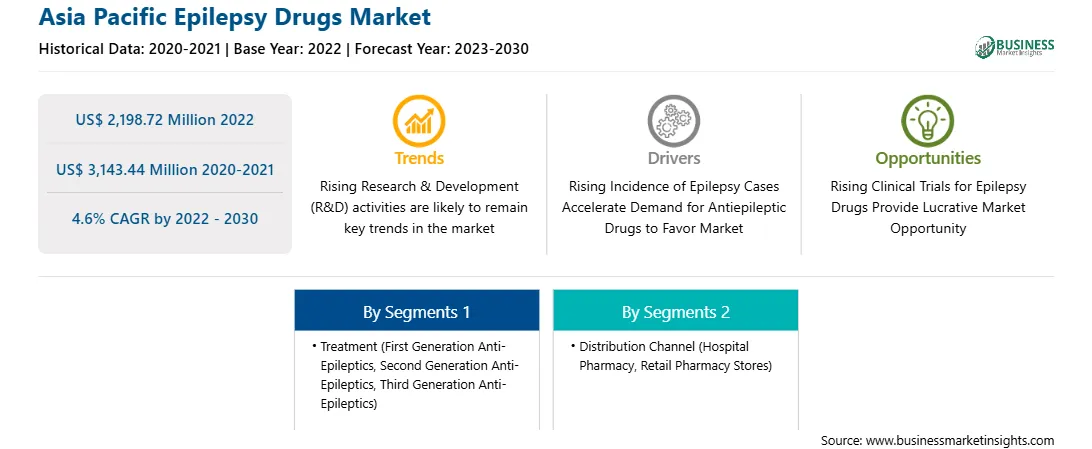Click the Treatment segment bullet text

(416, 375)
